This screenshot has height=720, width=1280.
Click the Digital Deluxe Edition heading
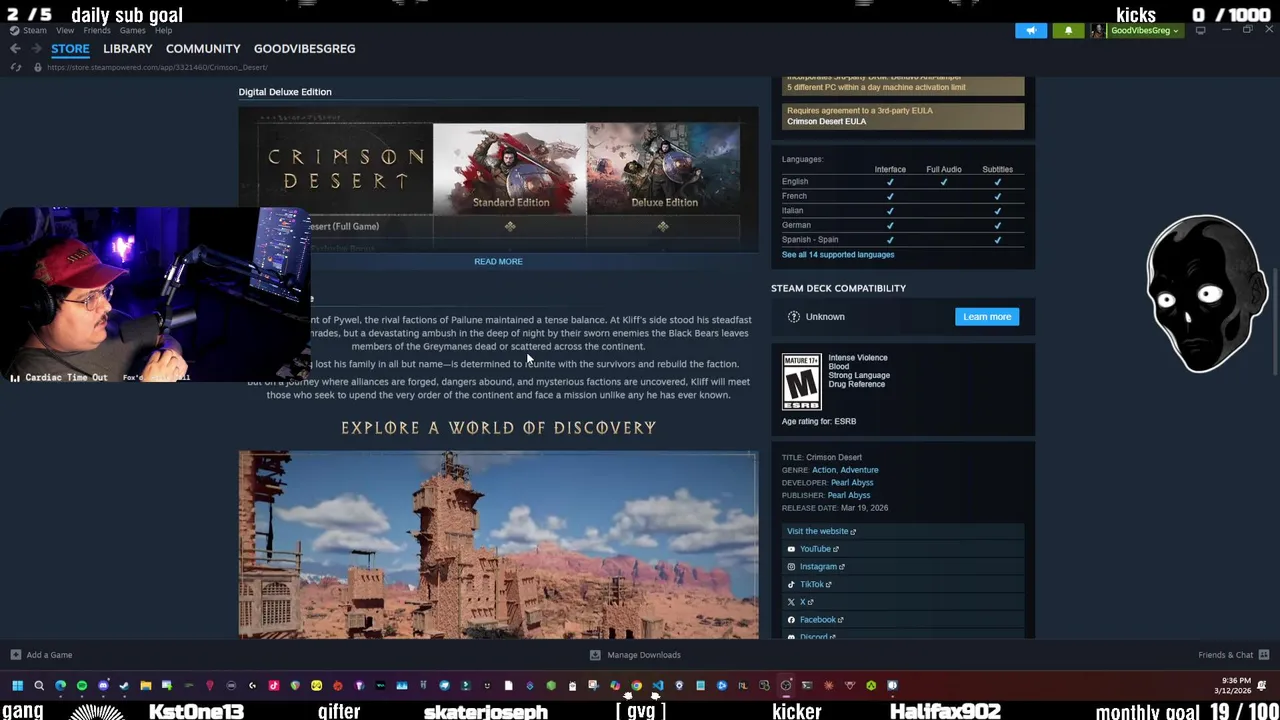pyautogui.click(x=285, y=92)
